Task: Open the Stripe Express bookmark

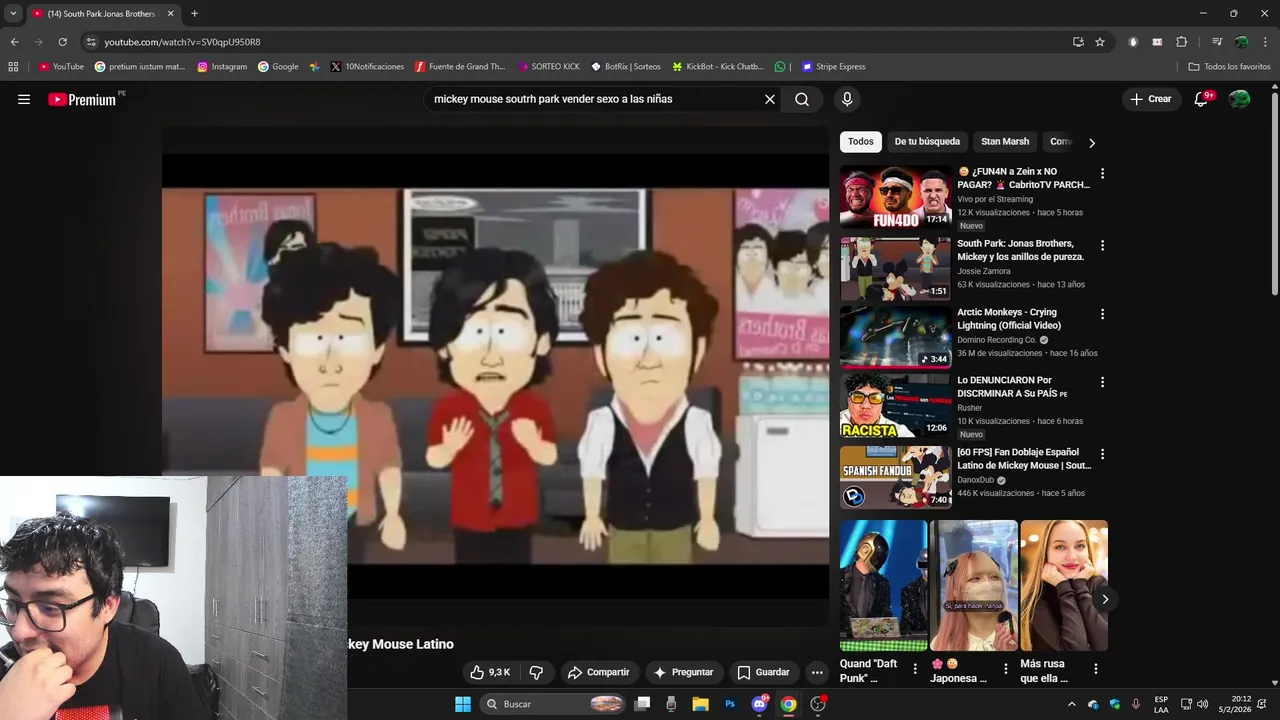Action: tap(833, 67)
